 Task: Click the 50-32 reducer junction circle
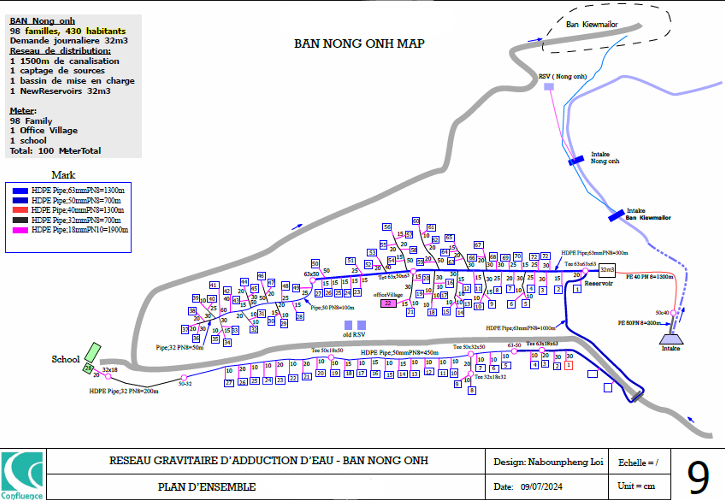pos(184,377)
